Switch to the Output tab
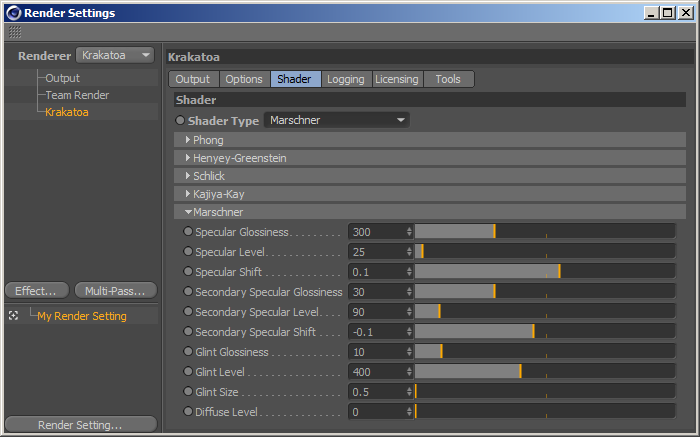 coord(193,79)
